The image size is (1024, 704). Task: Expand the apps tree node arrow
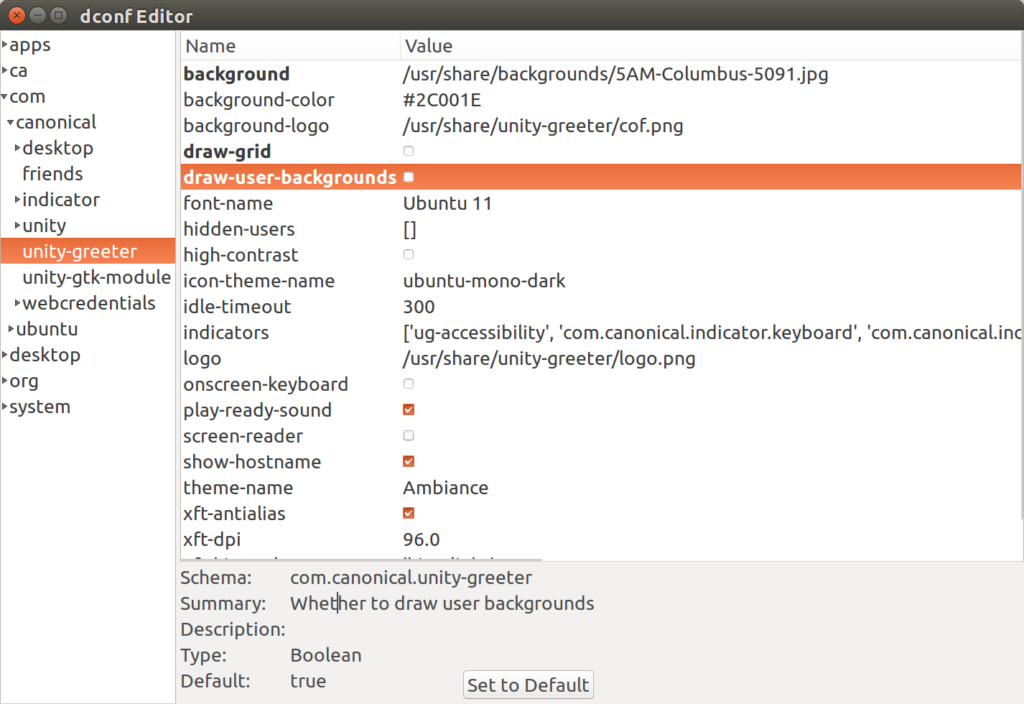click(5, 45)
